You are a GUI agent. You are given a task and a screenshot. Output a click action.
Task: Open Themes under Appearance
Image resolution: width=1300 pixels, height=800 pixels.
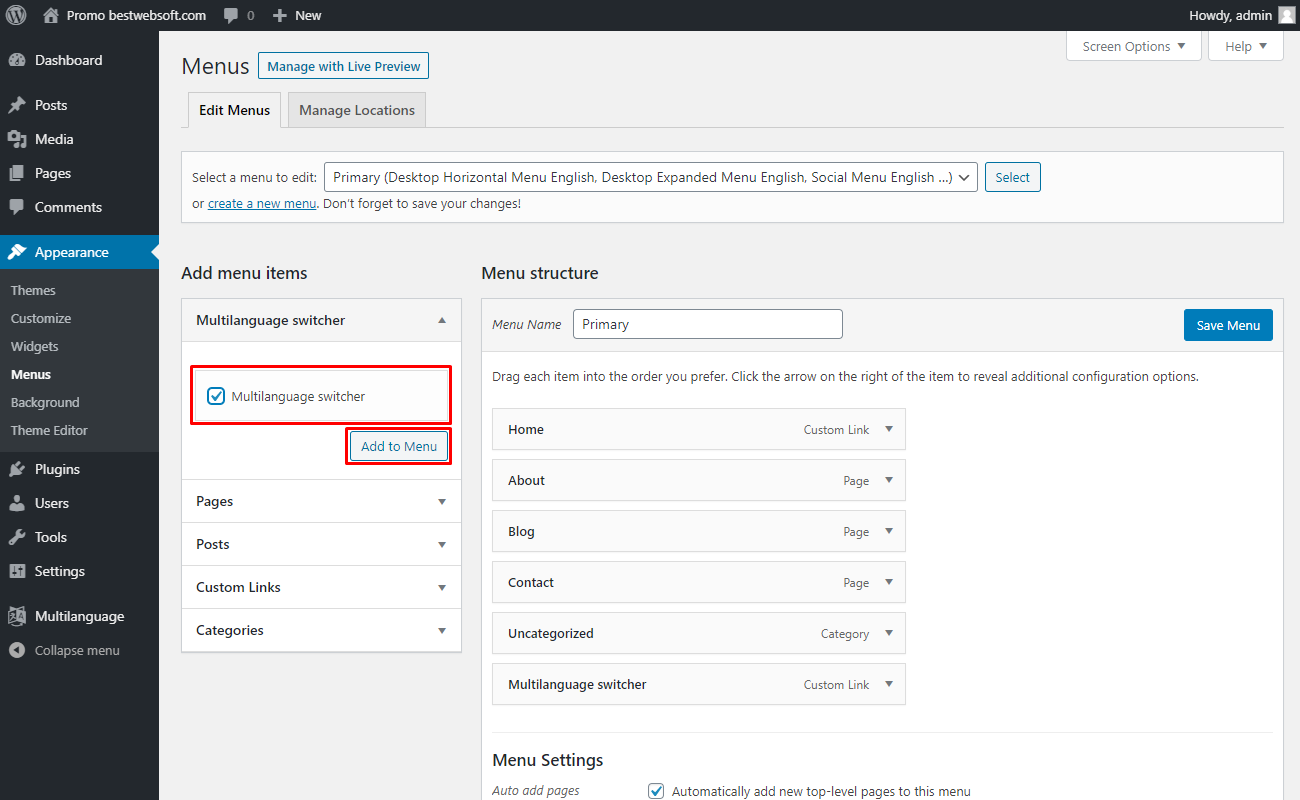pyautogui.click(x=33, y=290)
